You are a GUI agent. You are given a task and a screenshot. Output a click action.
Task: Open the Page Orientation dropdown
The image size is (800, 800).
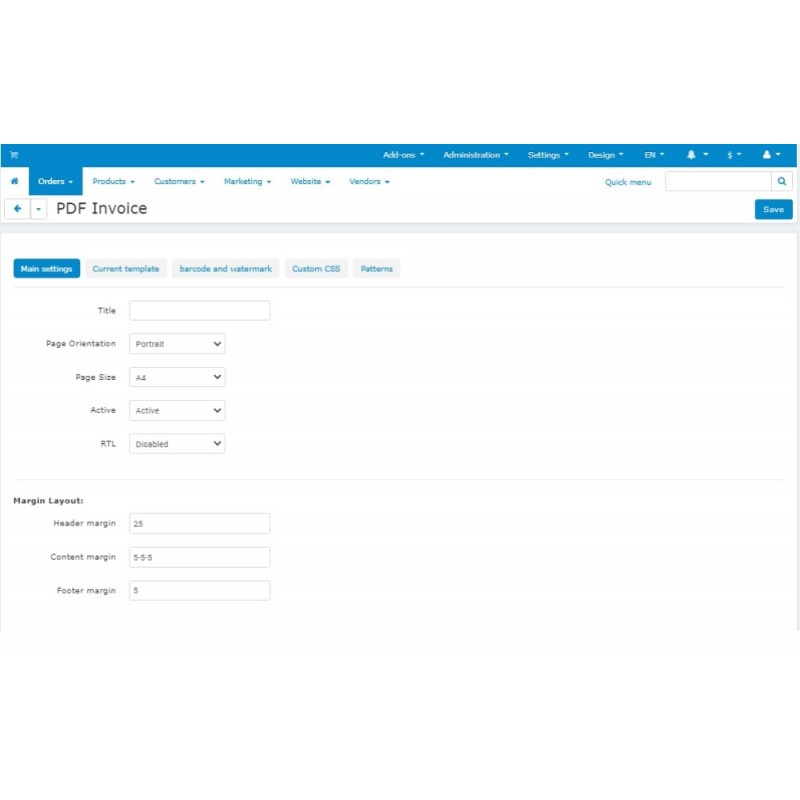pos(176,343)
